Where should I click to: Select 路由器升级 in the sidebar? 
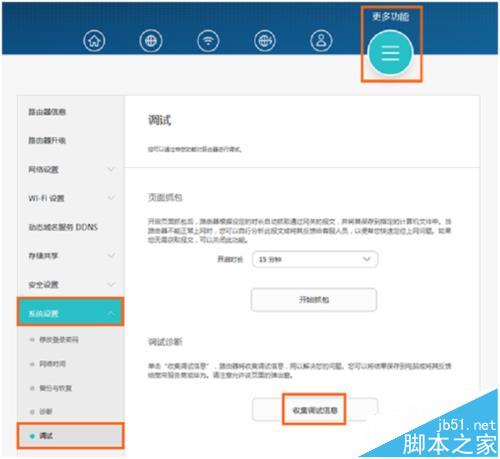tap(47, 140)
